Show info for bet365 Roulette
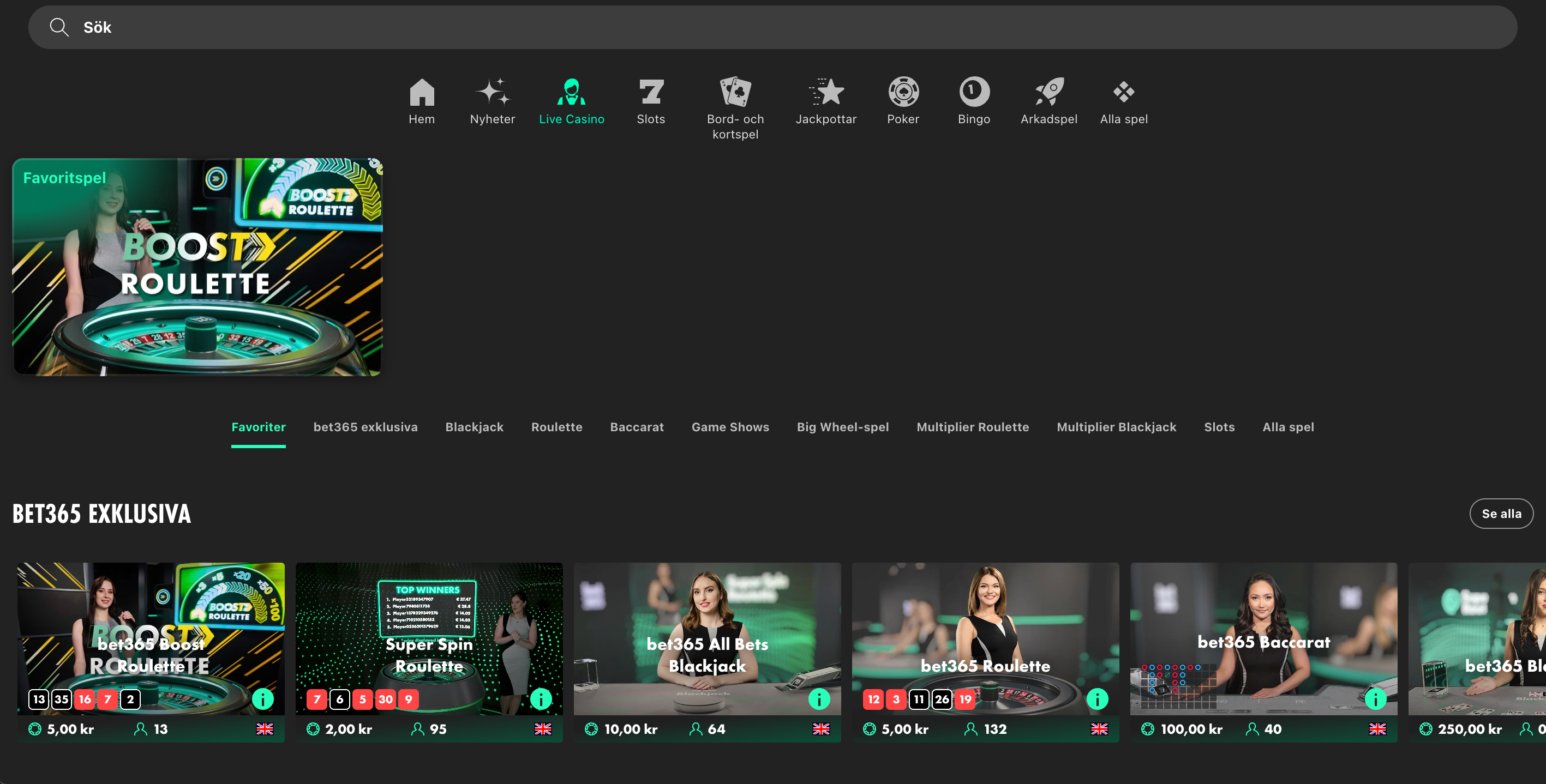 pyautogui.click(x=1097, y=699)
